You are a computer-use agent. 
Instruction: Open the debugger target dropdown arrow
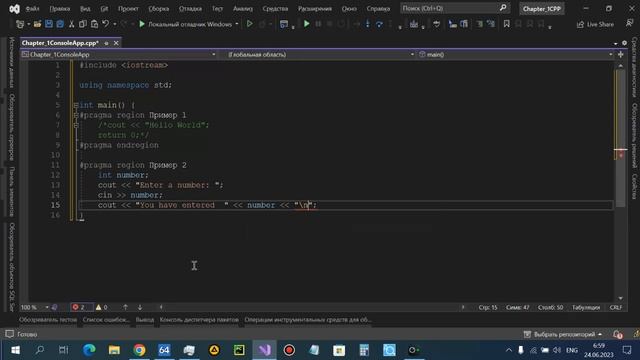(237, 24)
